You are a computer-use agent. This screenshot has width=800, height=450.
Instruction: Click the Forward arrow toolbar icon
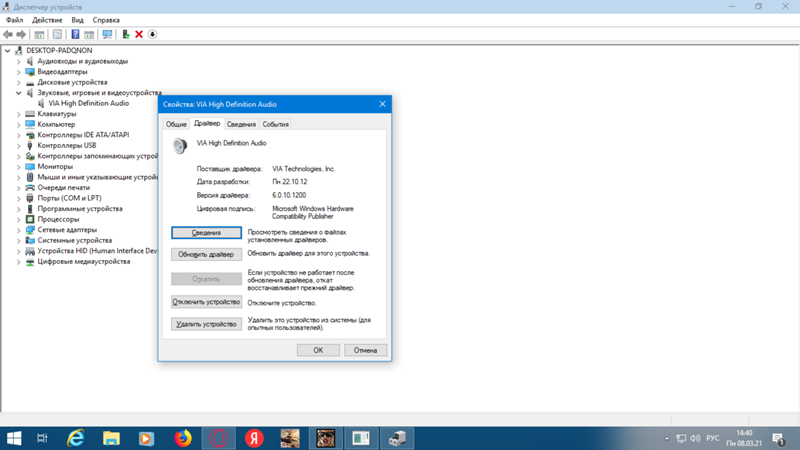click(x=21, y=34)
